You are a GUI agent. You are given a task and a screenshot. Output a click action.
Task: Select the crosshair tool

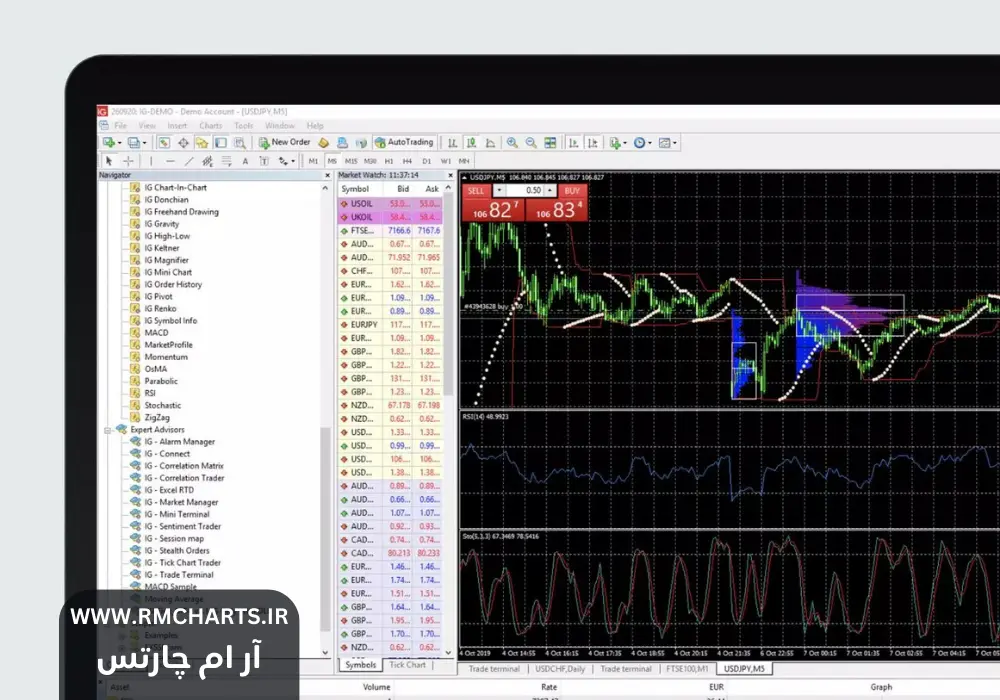coord(128,161)
